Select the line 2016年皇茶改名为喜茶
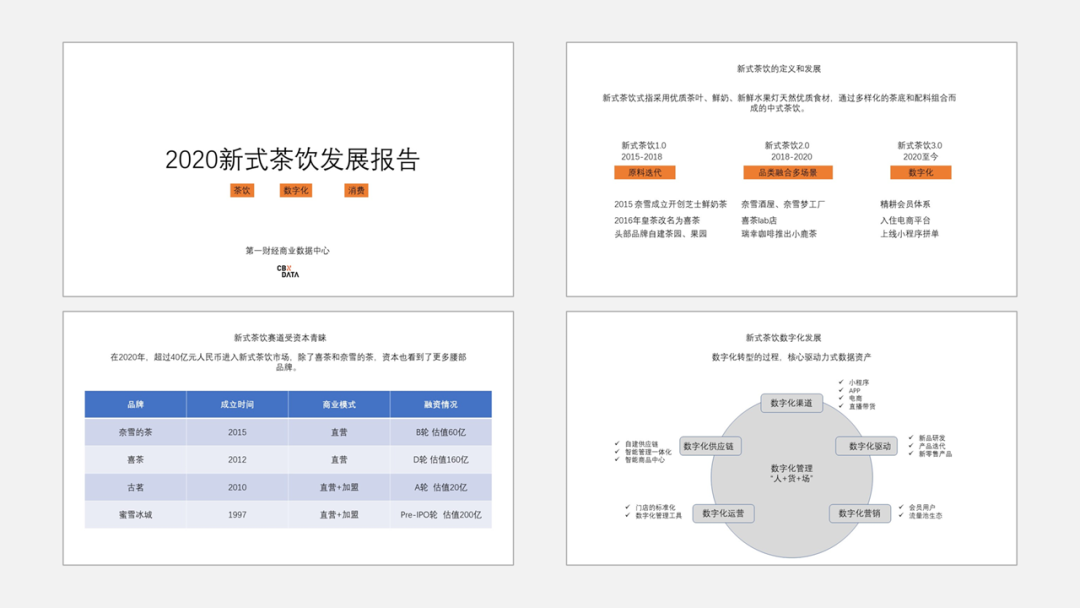Image resolution: width=1080 pixels, height=608 pixels. click(656, 220)
